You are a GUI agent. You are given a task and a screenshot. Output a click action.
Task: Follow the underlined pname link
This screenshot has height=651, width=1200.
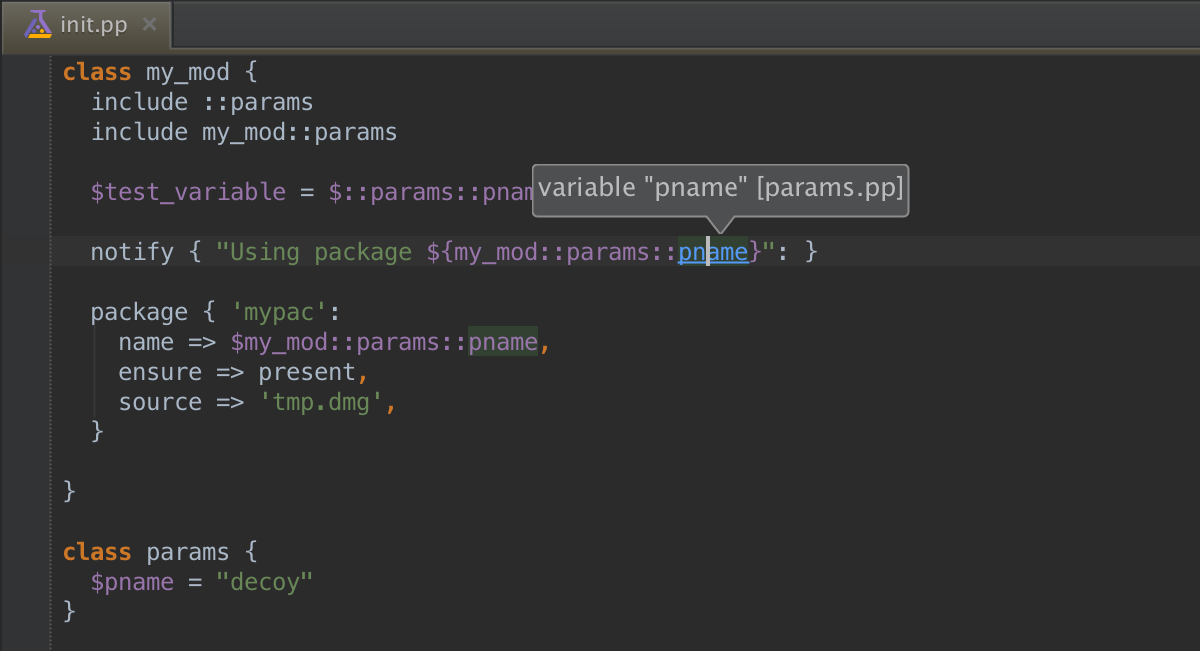pos(713,252)
